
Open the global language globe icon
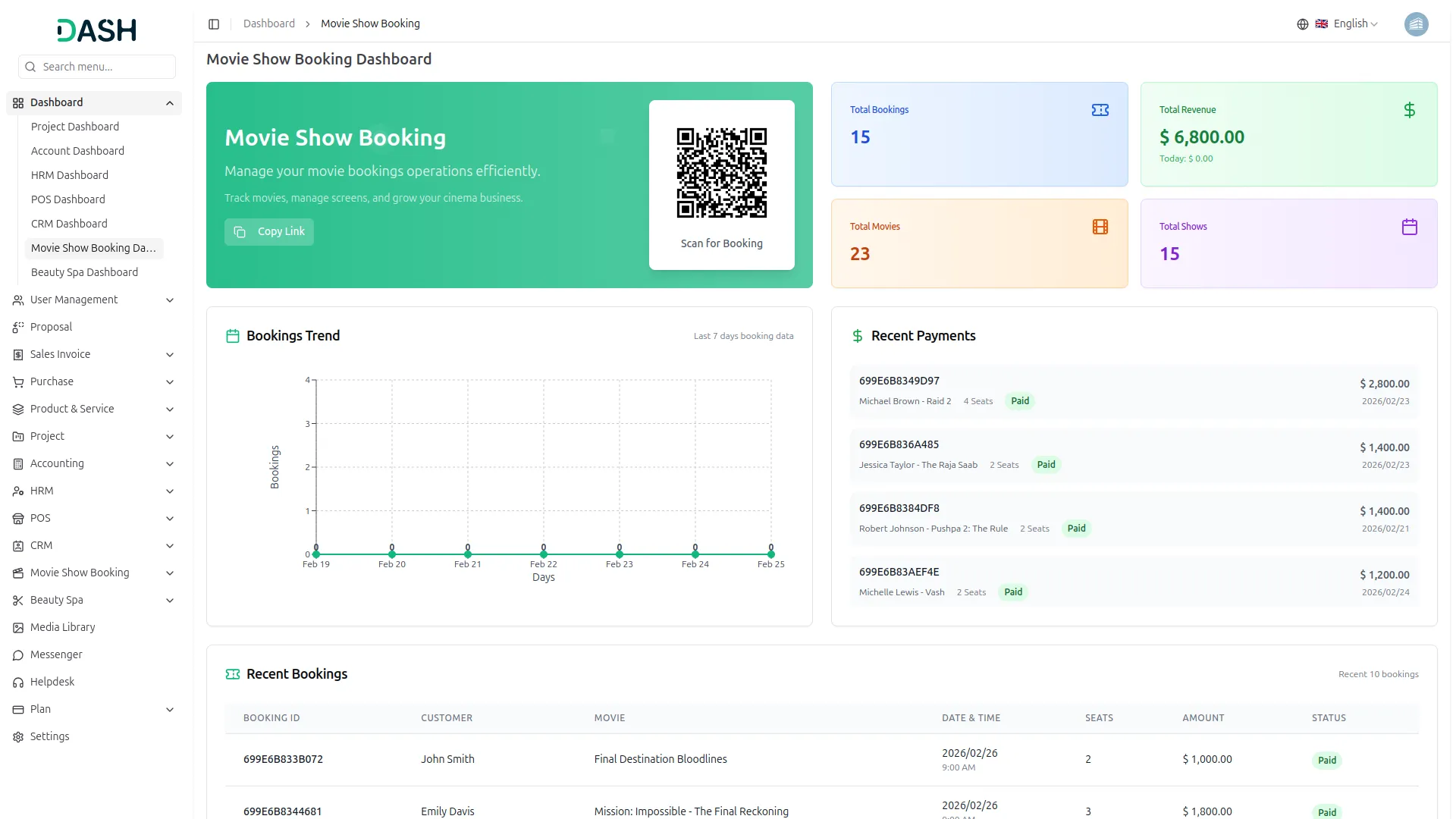click(1302, 24)
